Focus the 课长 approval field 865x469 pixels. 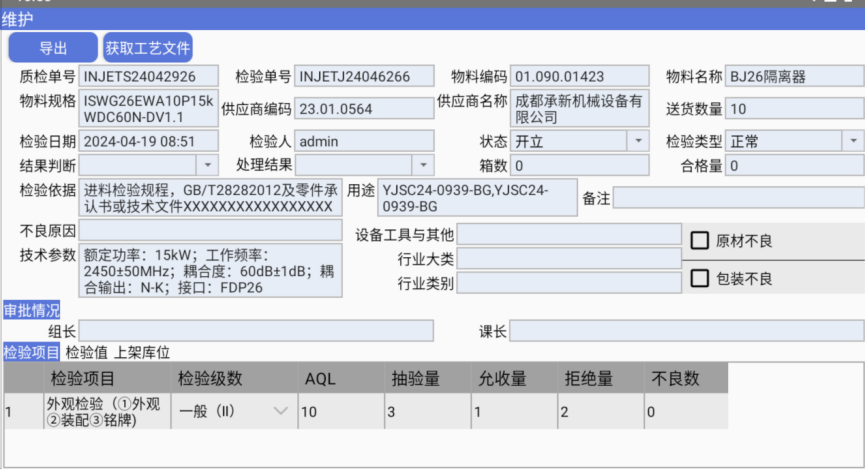(x=687, y=331)
